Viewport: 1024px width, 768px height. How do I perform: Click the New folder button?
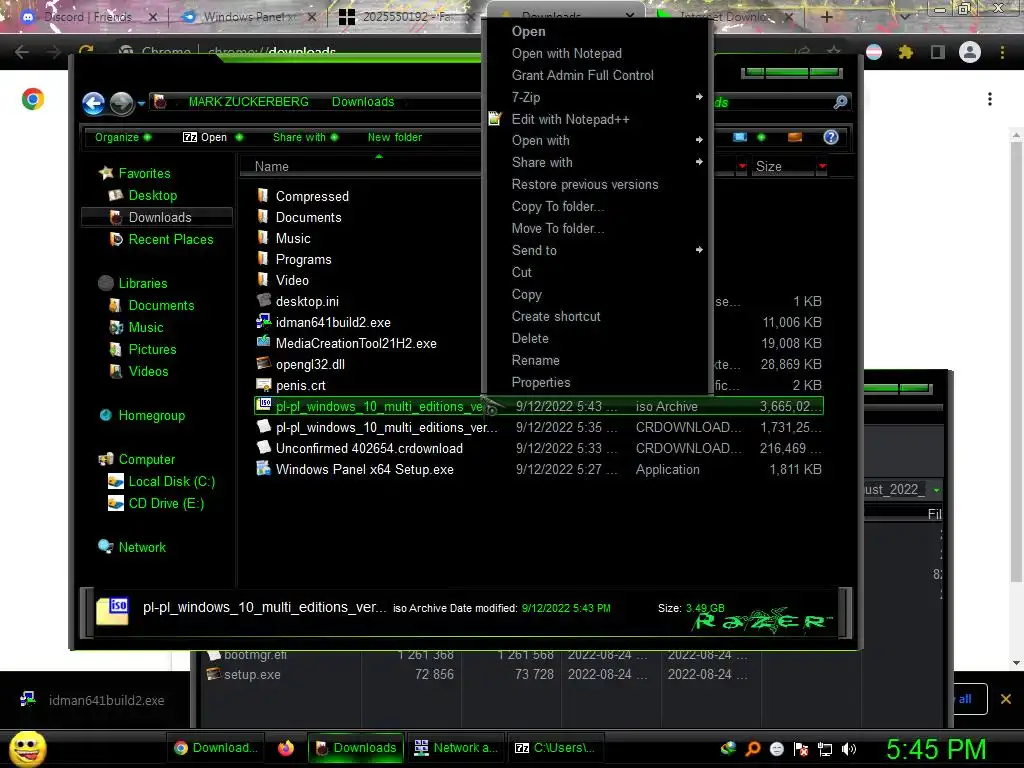[394, 137]
